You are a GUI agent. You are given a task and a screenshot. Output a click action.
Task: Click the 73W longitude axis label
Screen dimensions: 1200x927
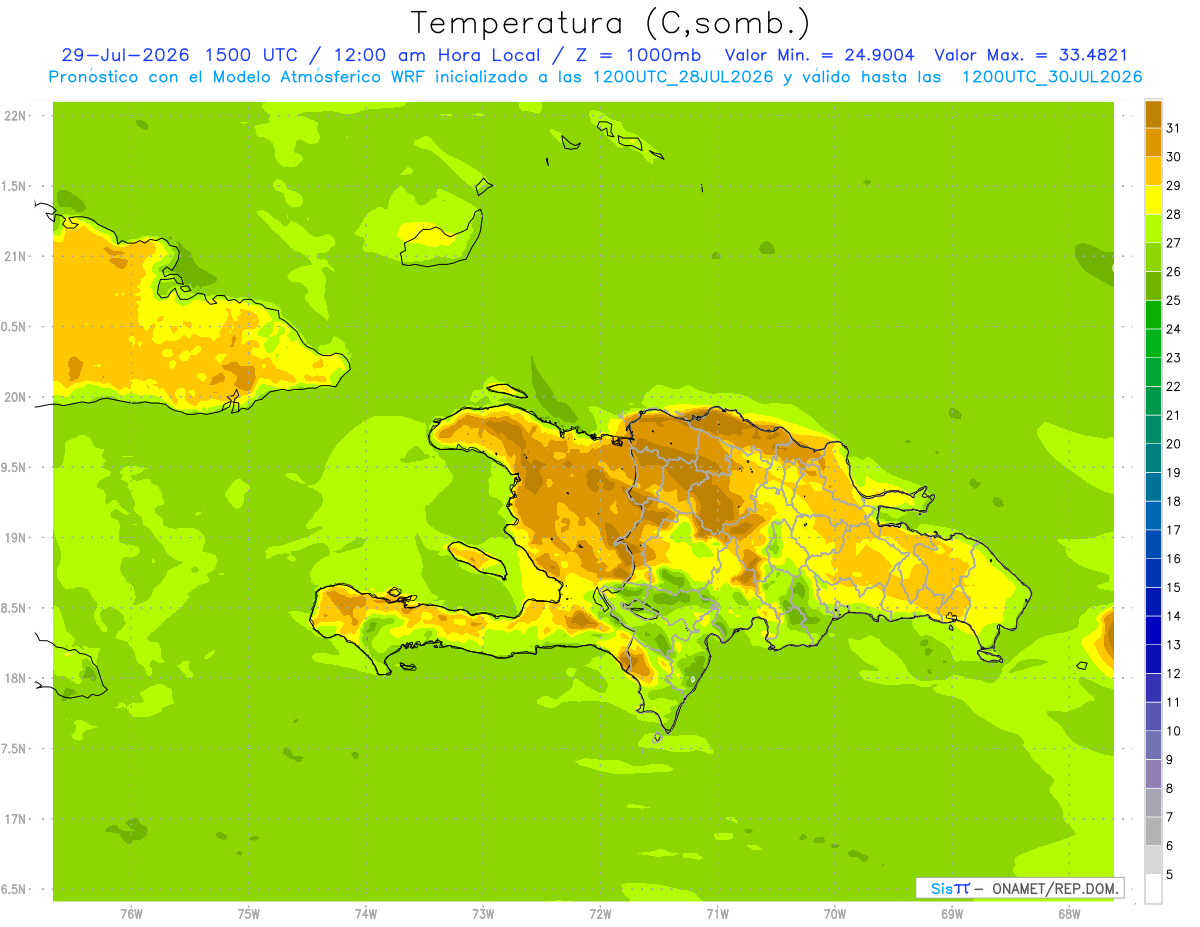(483, 914)
